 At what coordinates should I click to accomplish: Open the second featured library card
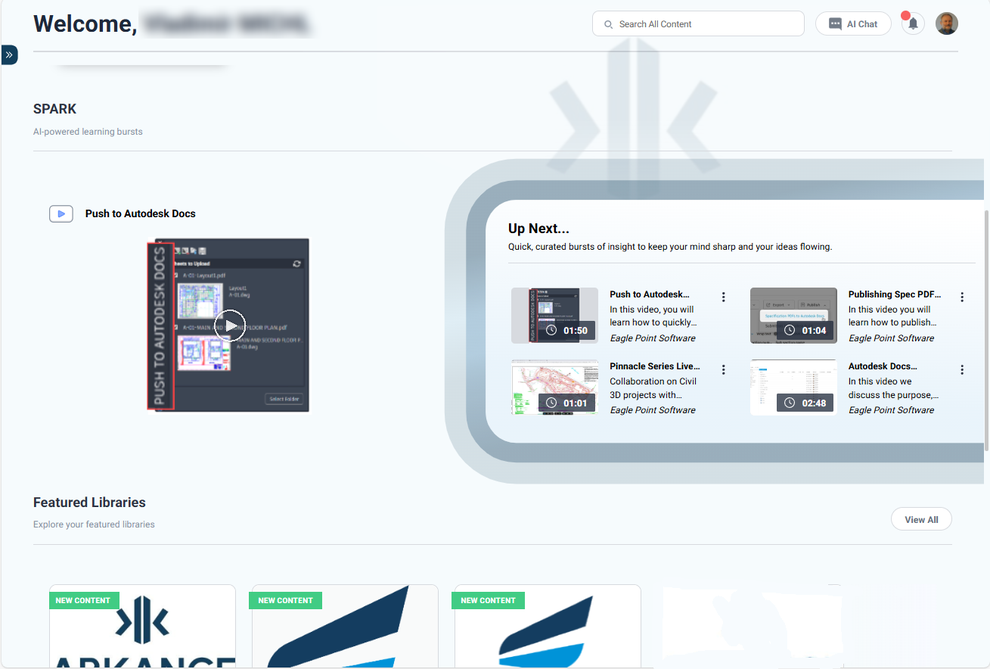pyautogui.click(x=345, y=625)
